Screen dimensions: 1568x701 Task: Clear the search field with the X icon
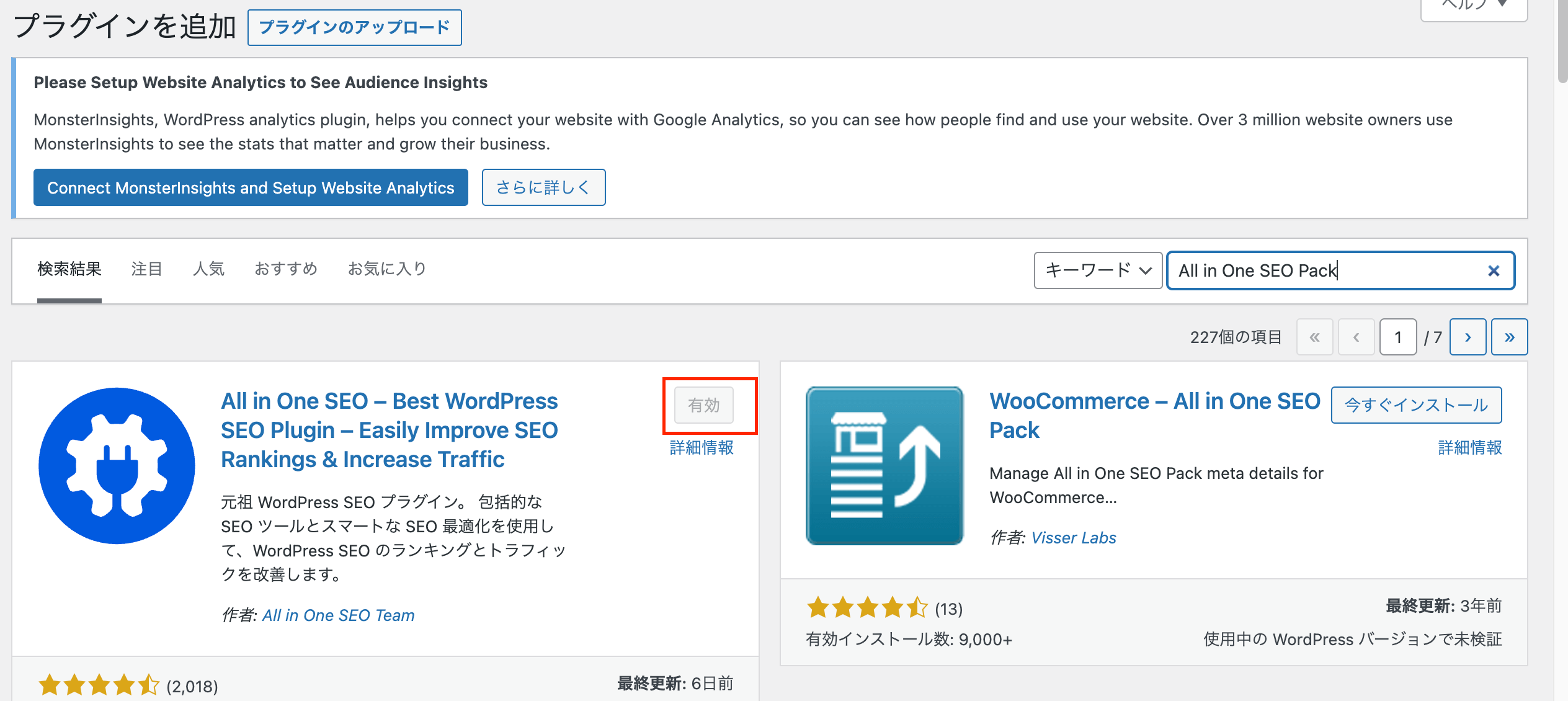coord(1494,270)
